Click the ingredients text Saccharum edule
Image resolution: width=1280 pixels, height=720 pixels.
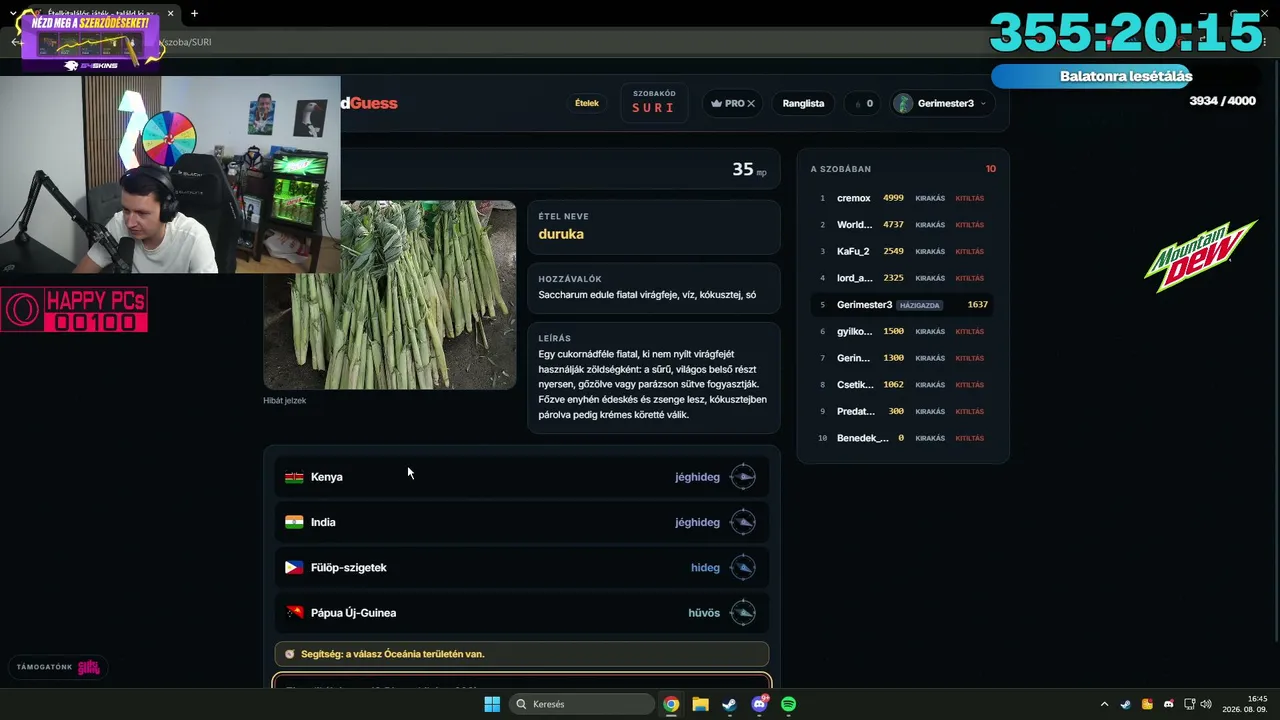click(x=647, y=295)
